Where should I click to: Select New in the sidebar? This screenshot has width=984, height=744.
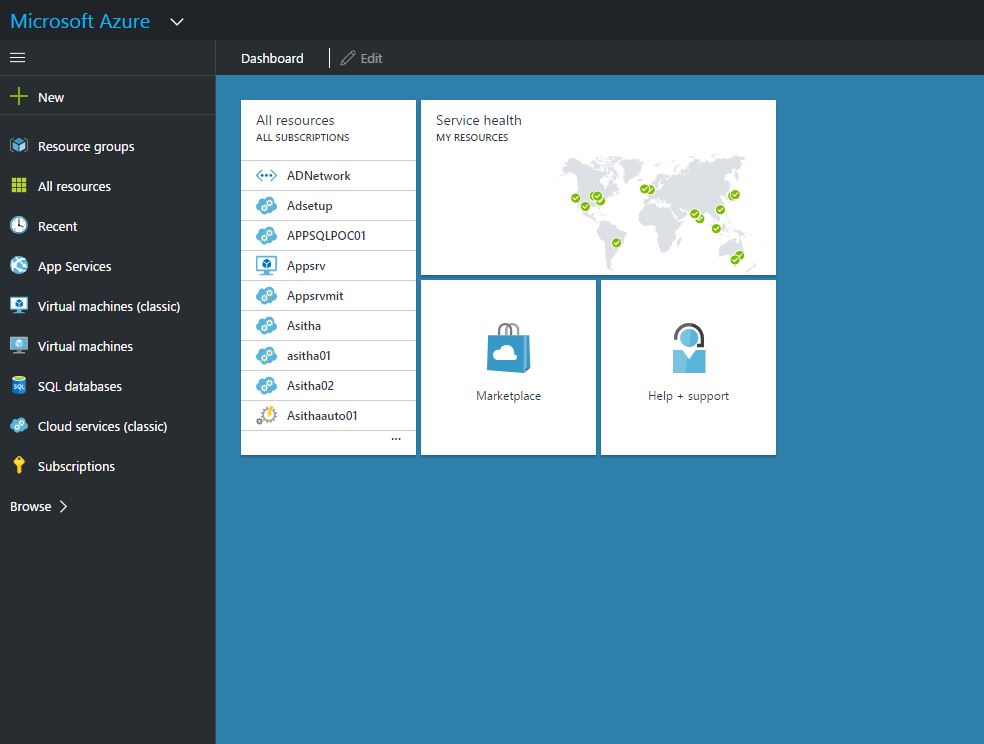51,97
